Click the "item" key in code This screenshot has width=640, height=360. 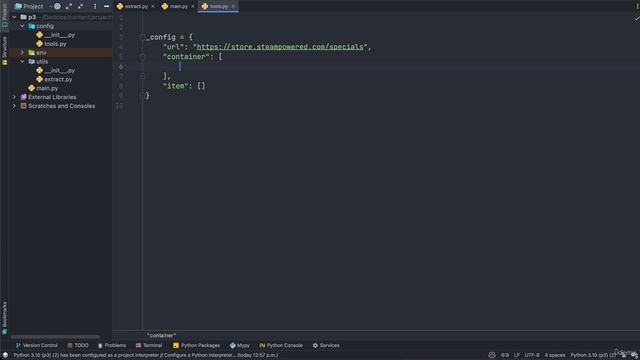tap(176, 86)
